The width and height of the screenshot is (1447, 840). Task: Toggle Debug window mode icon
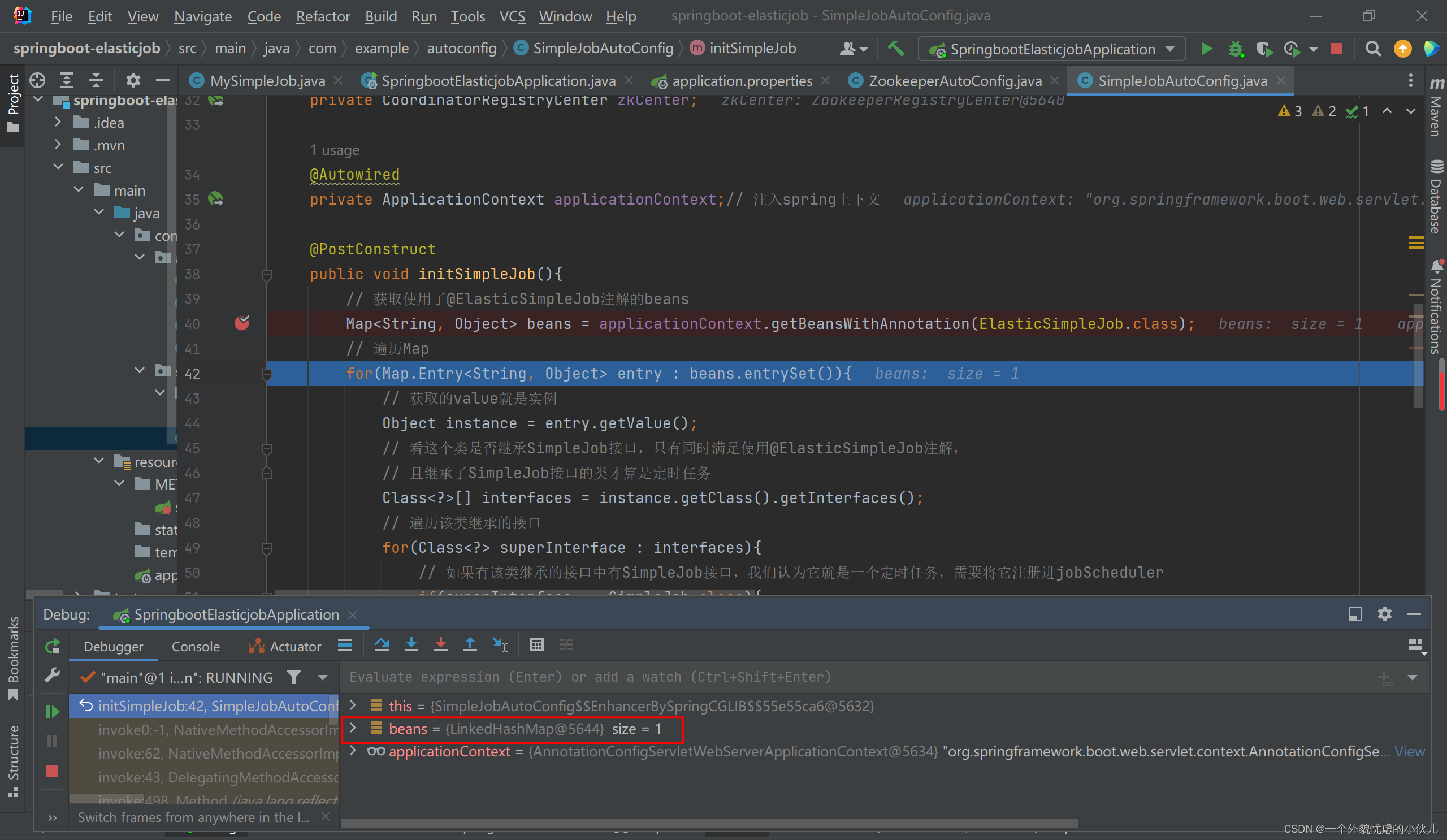tap(1354, 614)
